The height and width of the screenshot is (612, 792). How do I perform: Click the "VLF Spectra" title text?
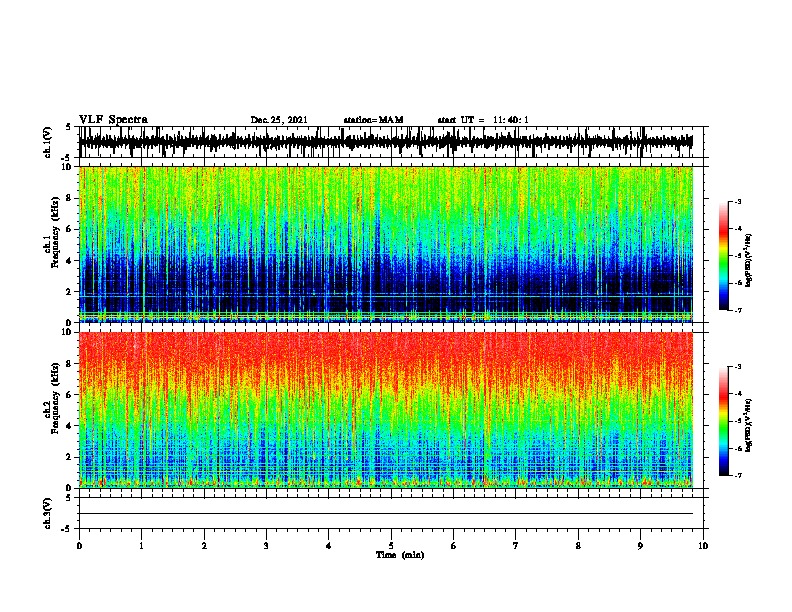tap(113, 120)
